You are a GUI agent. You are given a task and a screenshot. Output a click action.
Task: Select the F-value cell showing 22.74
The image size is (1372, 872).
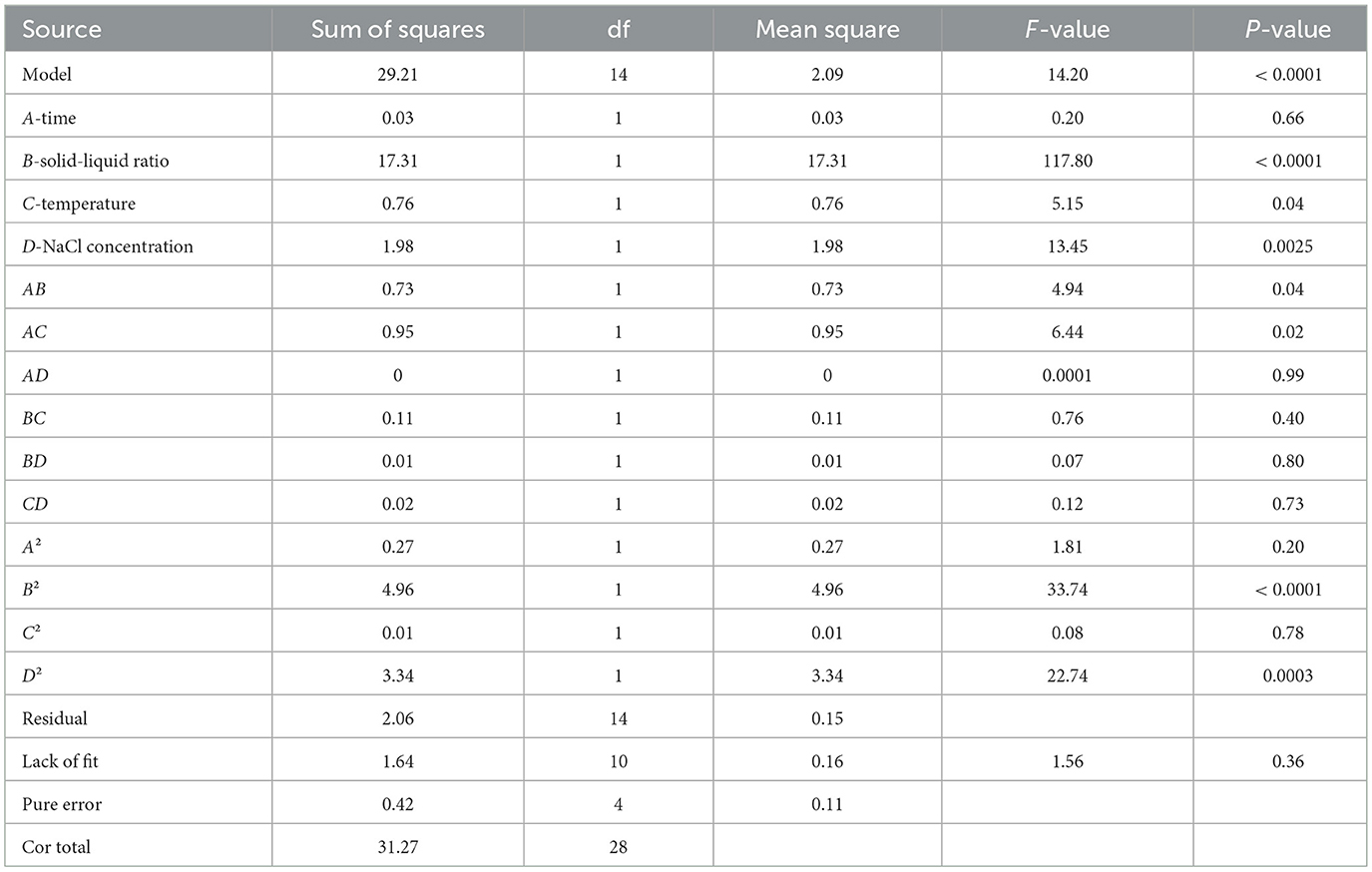(1067, 675)
